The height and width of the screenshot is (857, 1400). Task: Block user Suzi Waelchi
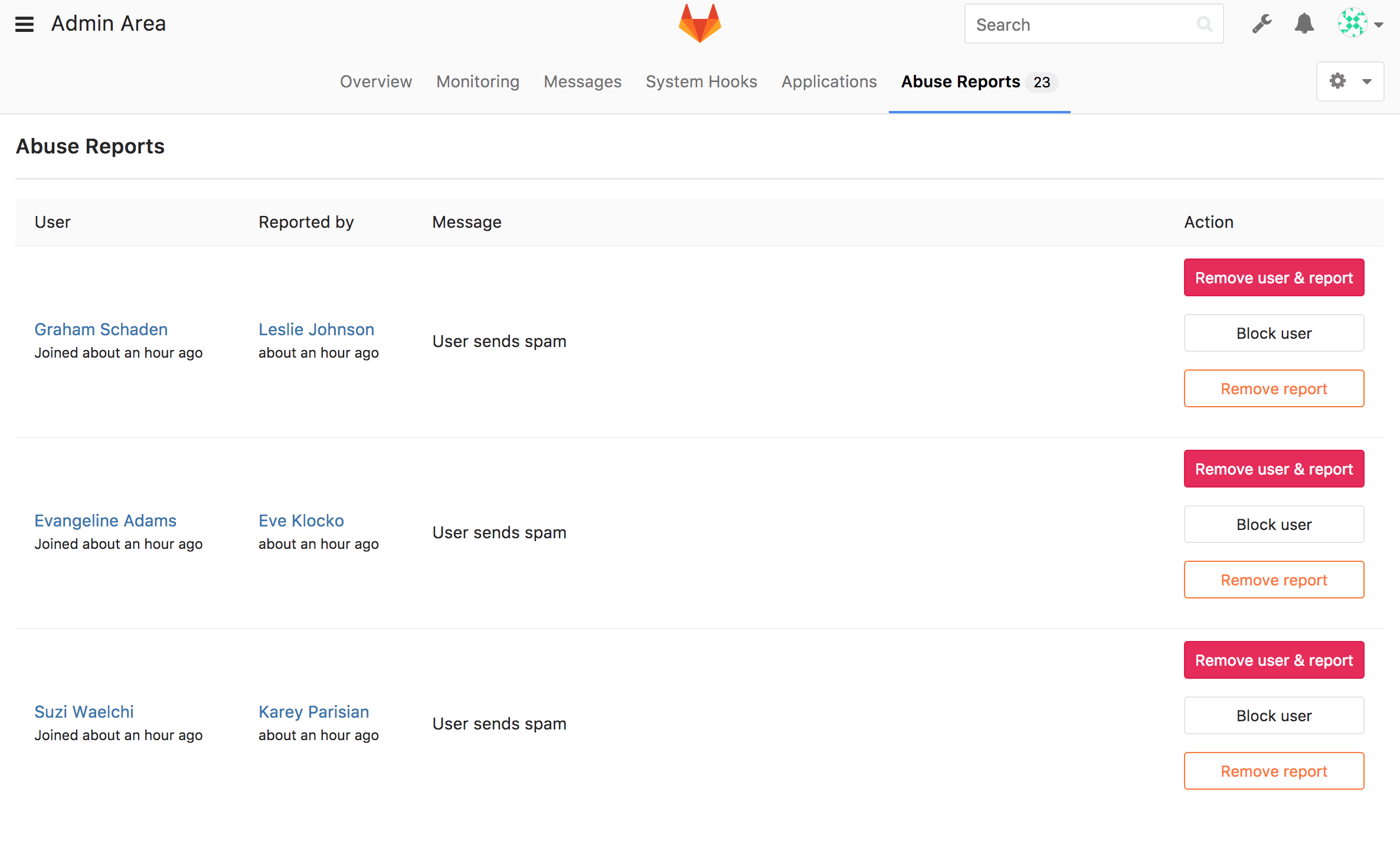pyautogui.click(x=1274, y=715)
